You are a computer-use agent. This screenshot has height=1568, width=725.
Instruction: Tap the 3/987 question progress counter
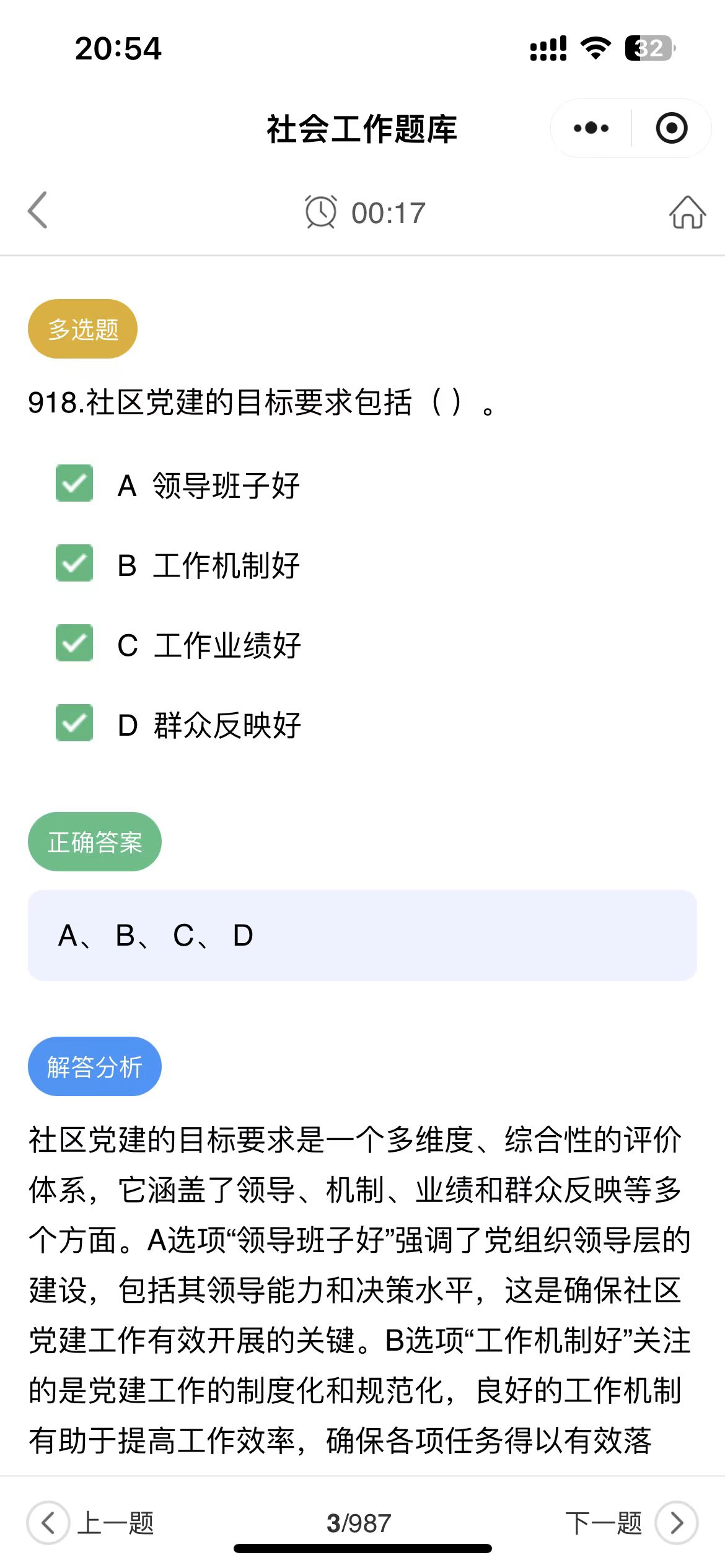click(359, 1523)
